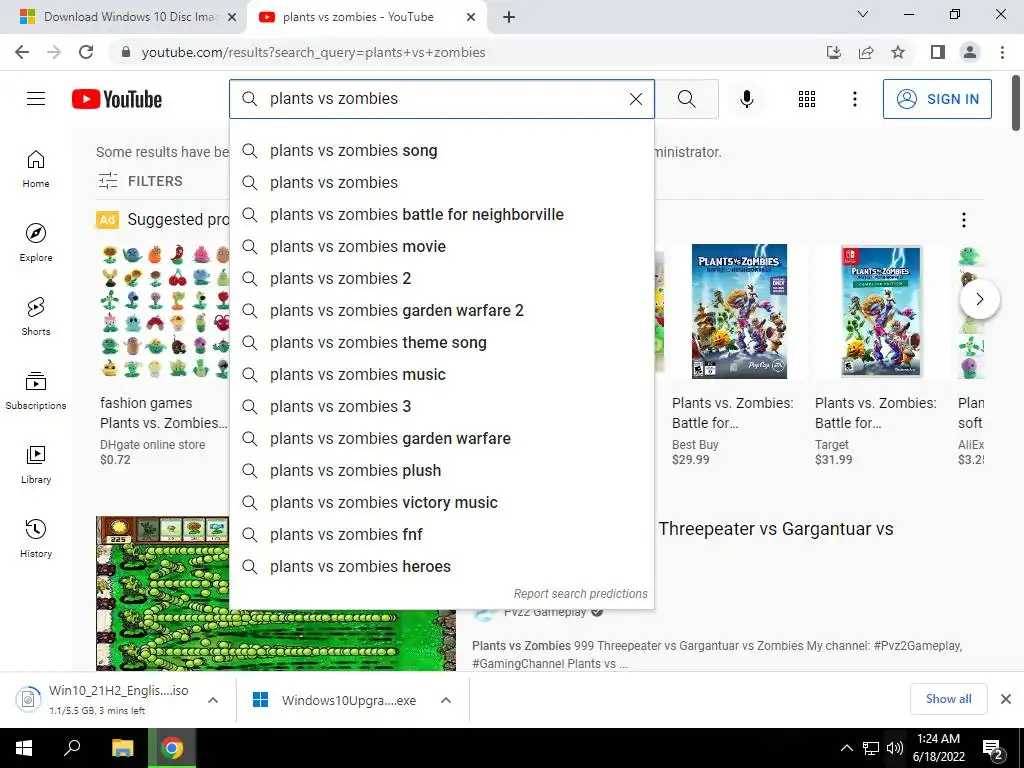1024x768 pixels.
Task: Open Windows Start menu
Action: [x=24, y=748]
